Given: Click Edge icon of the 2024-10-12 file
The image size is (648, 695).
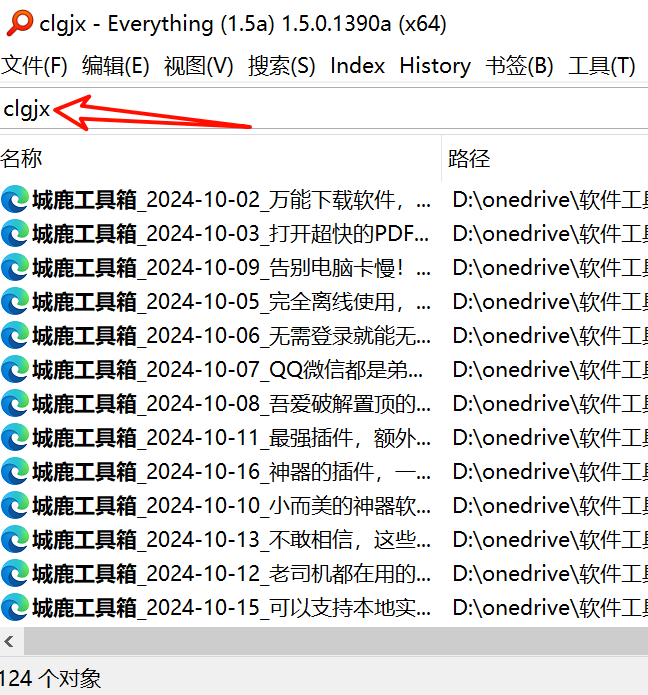Looking at the screenshot, I should pyautogui.click(x=16, y=574).
